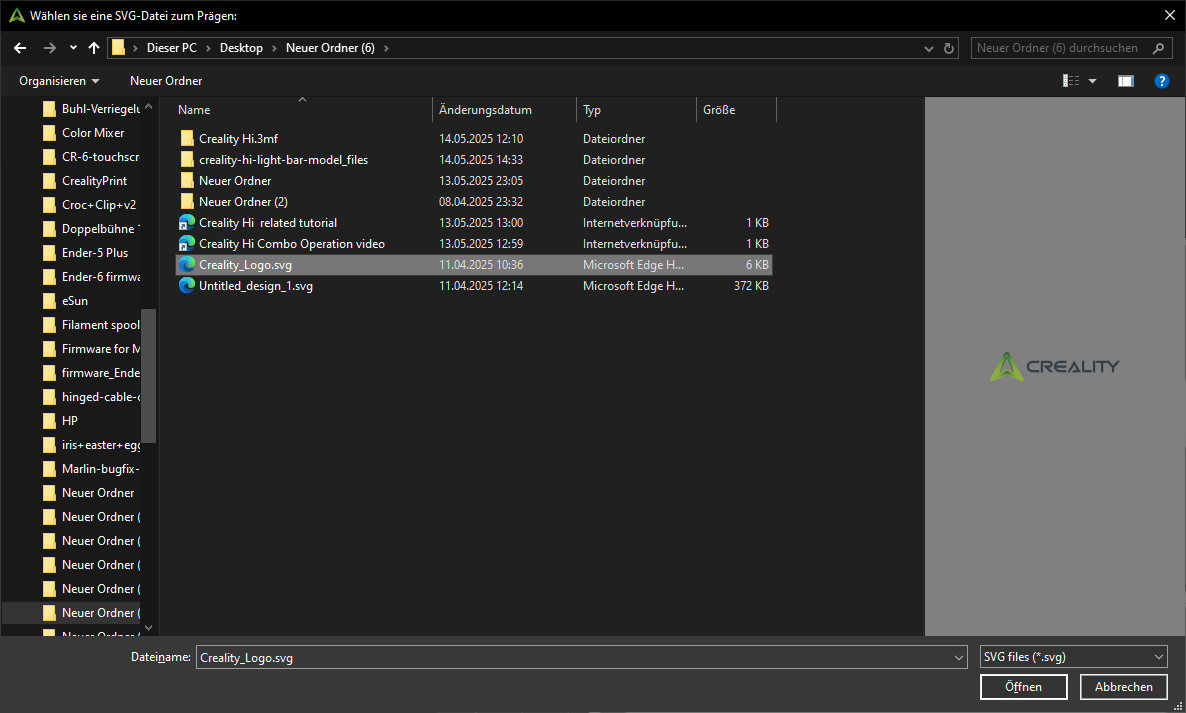Select 'Creality Hi Combo Operation video' shortcut icon
Screen dimensions: 1186x713
click(x=187, y=243)
